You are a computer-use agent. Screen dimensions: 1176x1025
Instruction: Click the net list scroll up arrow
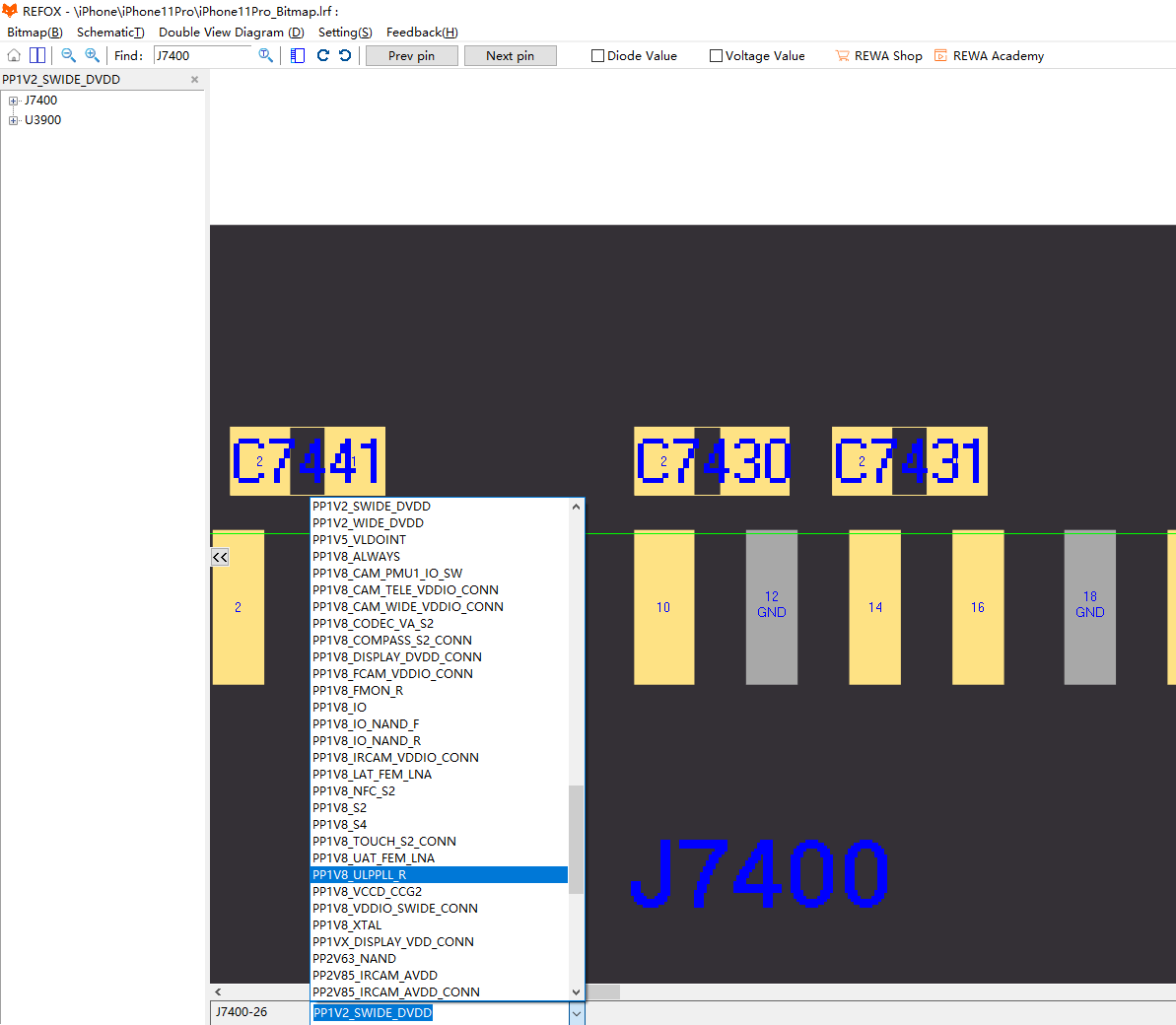click(x=576, y=507)
